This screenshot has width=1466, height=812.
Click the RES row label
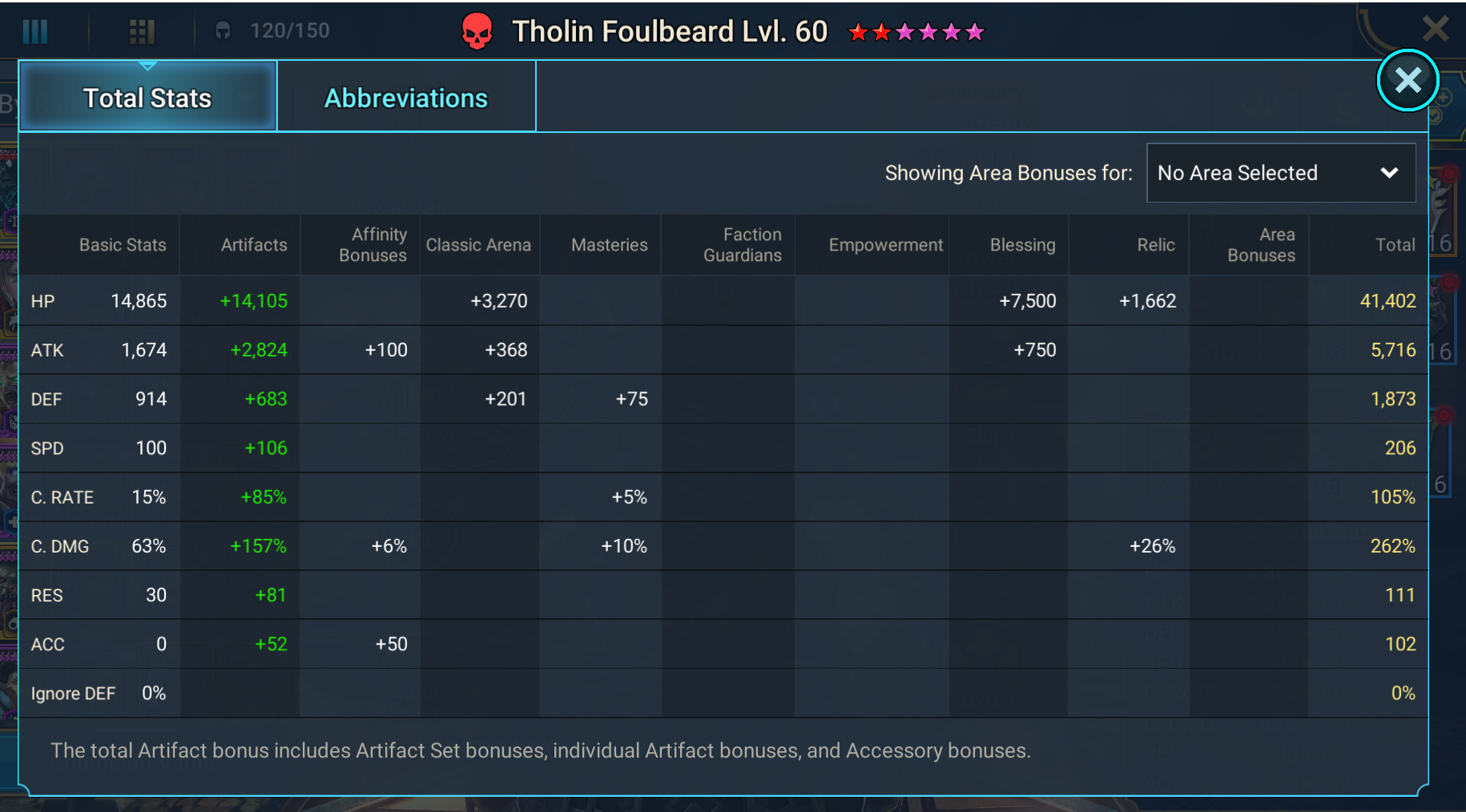(x=46, y=595)
